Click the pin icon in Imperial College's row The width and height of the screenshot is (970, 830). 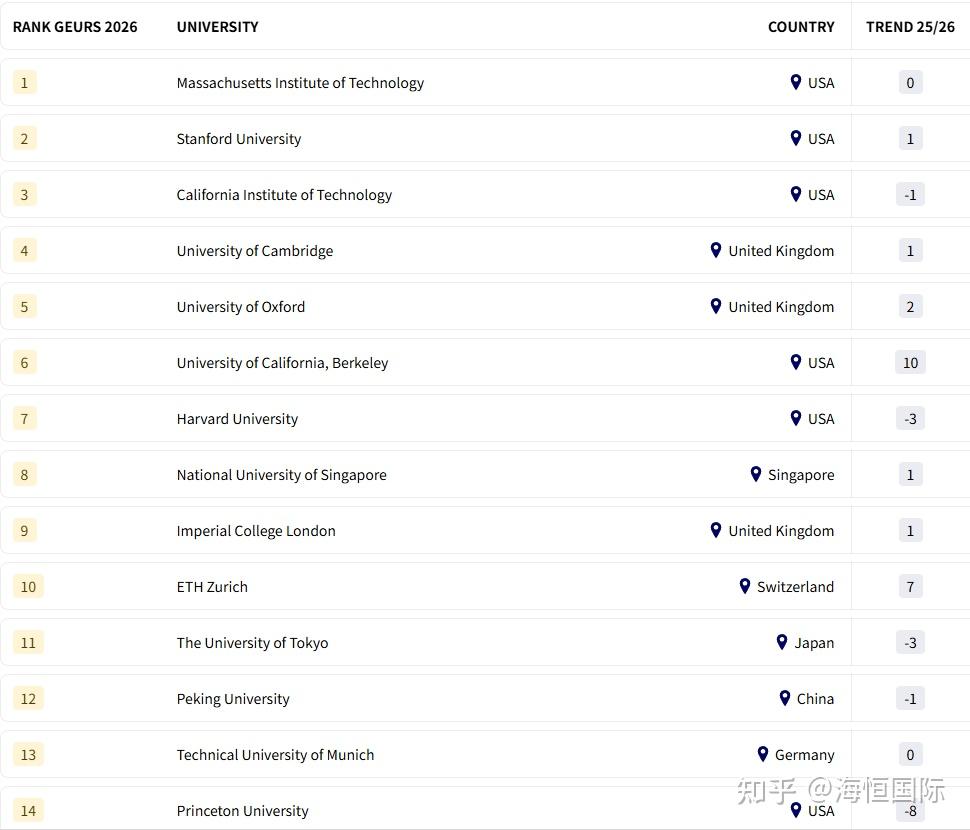pos(716,530)
